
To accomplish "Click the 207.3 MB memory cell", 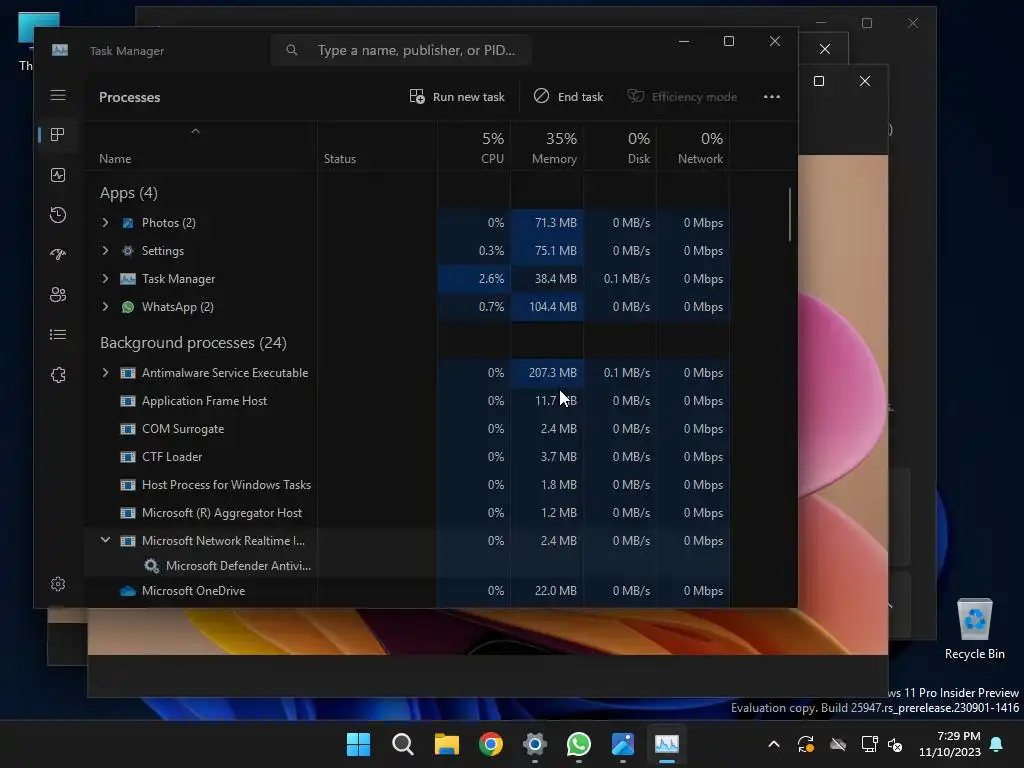I will click(547, 373).
